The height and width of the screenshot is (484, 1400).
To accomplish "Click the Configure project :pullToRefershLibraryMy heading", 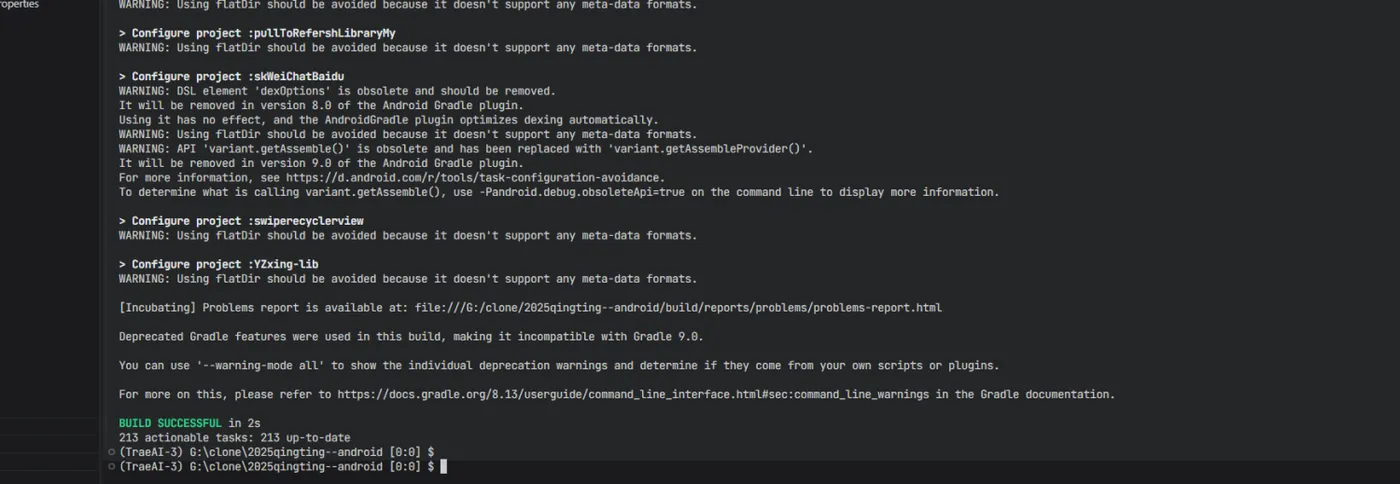I will pyautogui.click(x=257, y=33).
